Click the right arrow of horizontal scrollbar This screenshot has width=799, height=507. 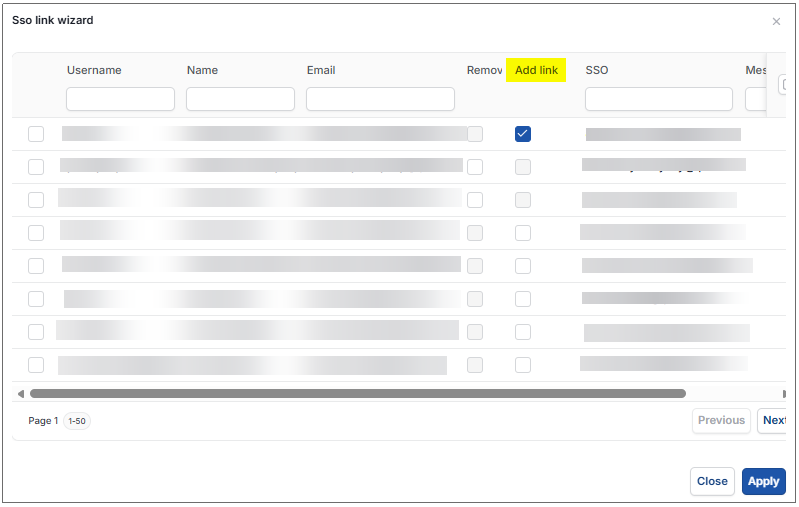[x=784, y=394]
